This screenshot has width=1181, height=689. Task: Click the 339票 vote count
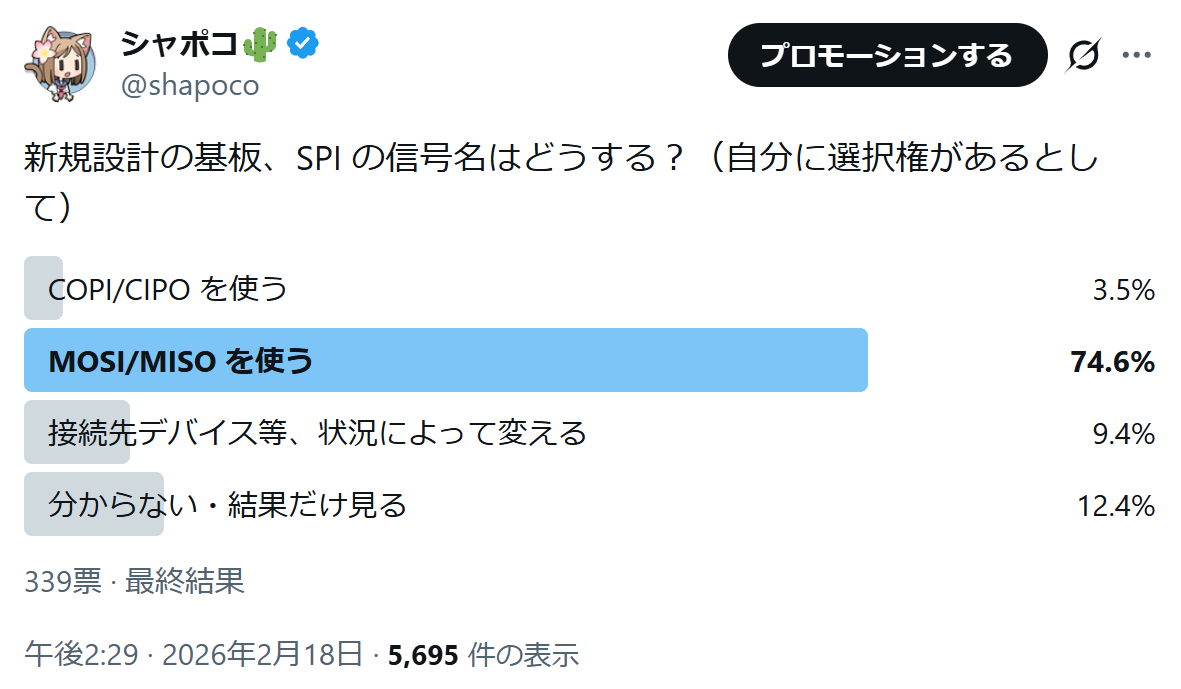[x=62, y=581]
